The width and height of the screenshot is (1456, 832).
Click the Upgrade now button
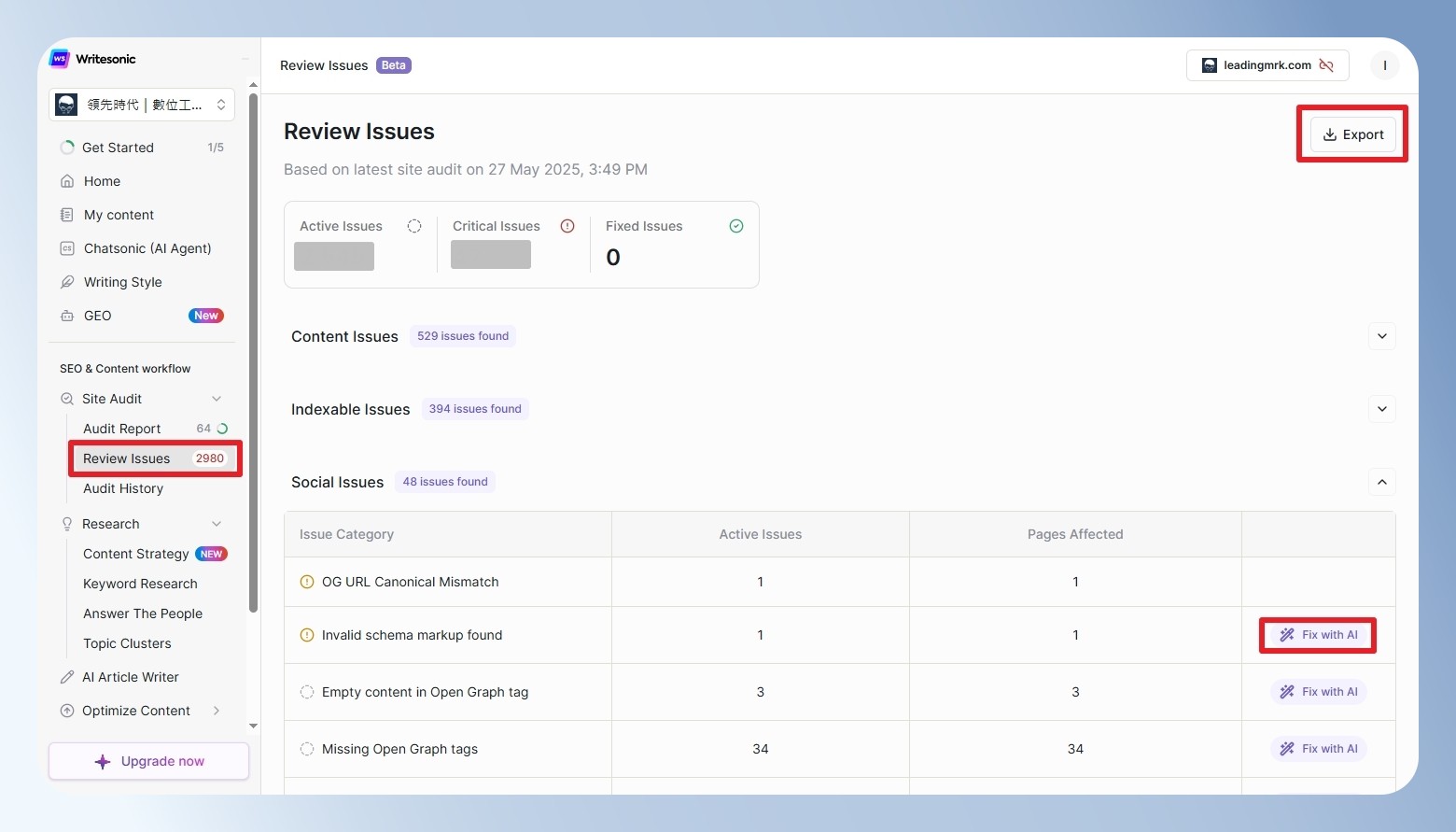point(149,761)
